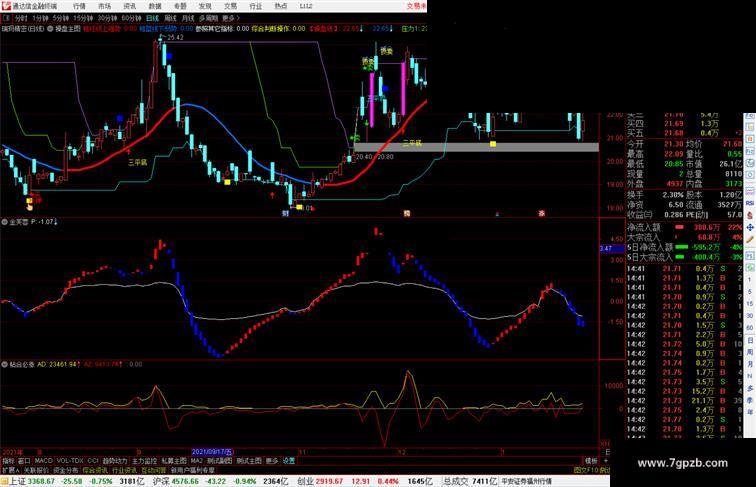Select 季 period in right sidebar
The image size is (756, 487).
pyautogui.click(x=750, y=400)
